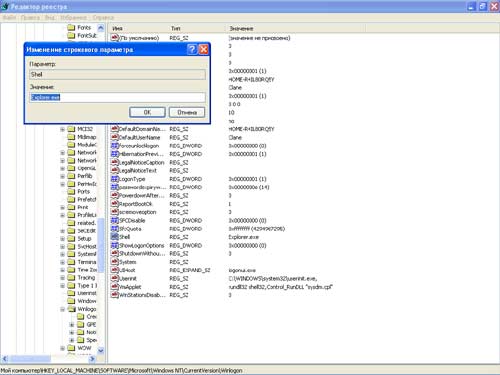Expand the SvcHost key in the tree

(62, 247)
